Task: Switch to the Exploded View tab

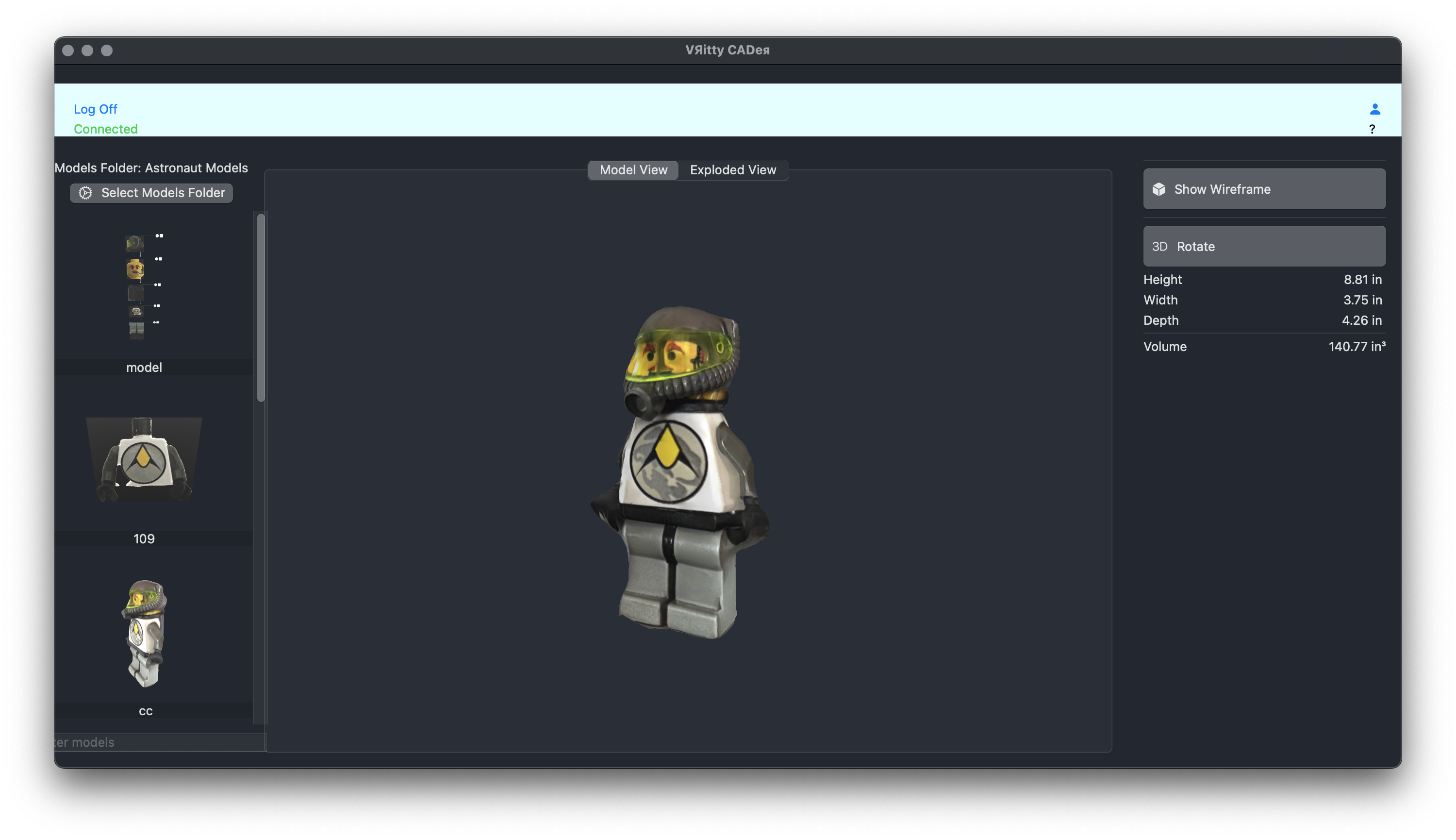Action: point(732,170)
